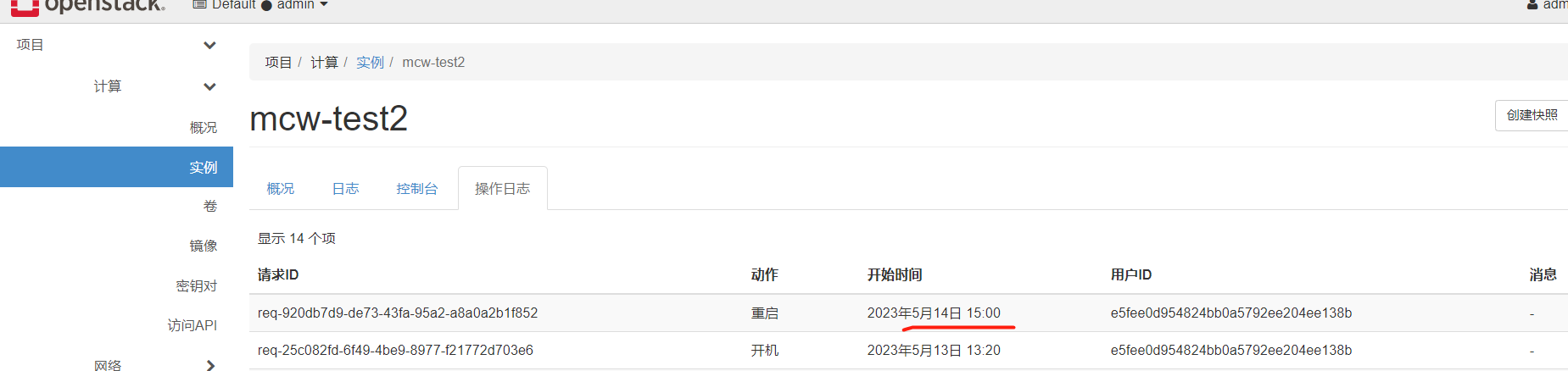Switch to the 控制台 tab

[x=416, y=188]
